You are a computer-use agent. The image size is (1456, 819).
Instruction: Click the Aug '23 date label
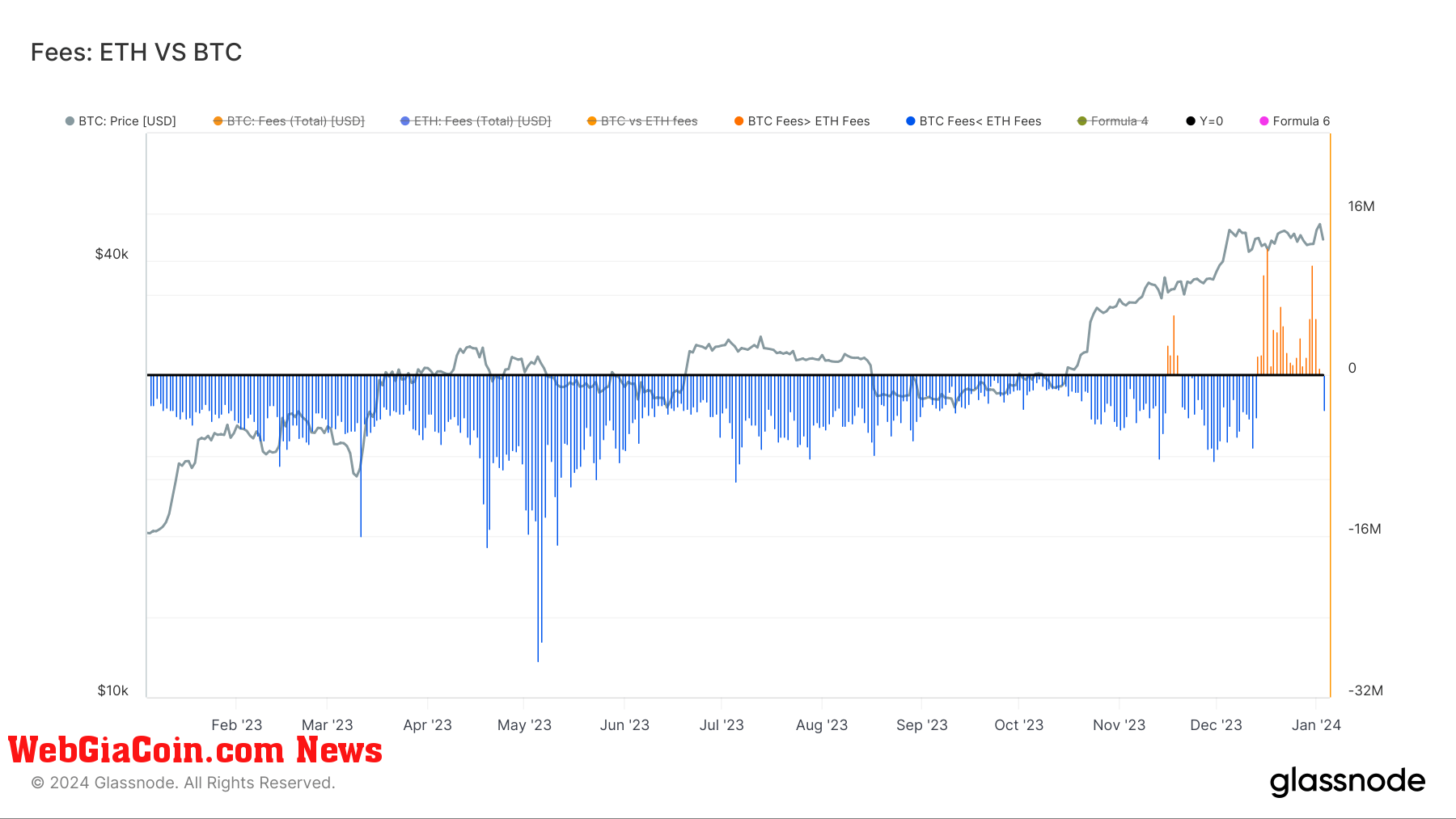(822, 725)
